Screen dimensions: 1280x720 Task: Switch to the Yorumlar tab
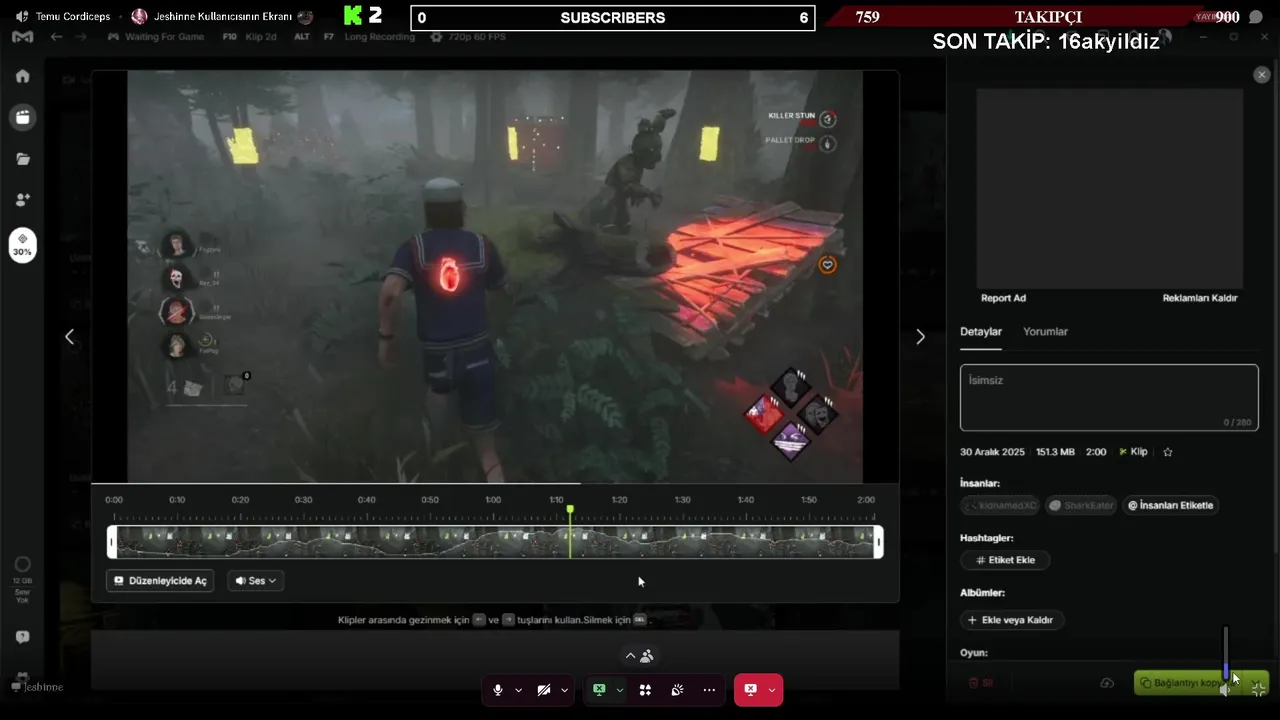[1045, 331]
